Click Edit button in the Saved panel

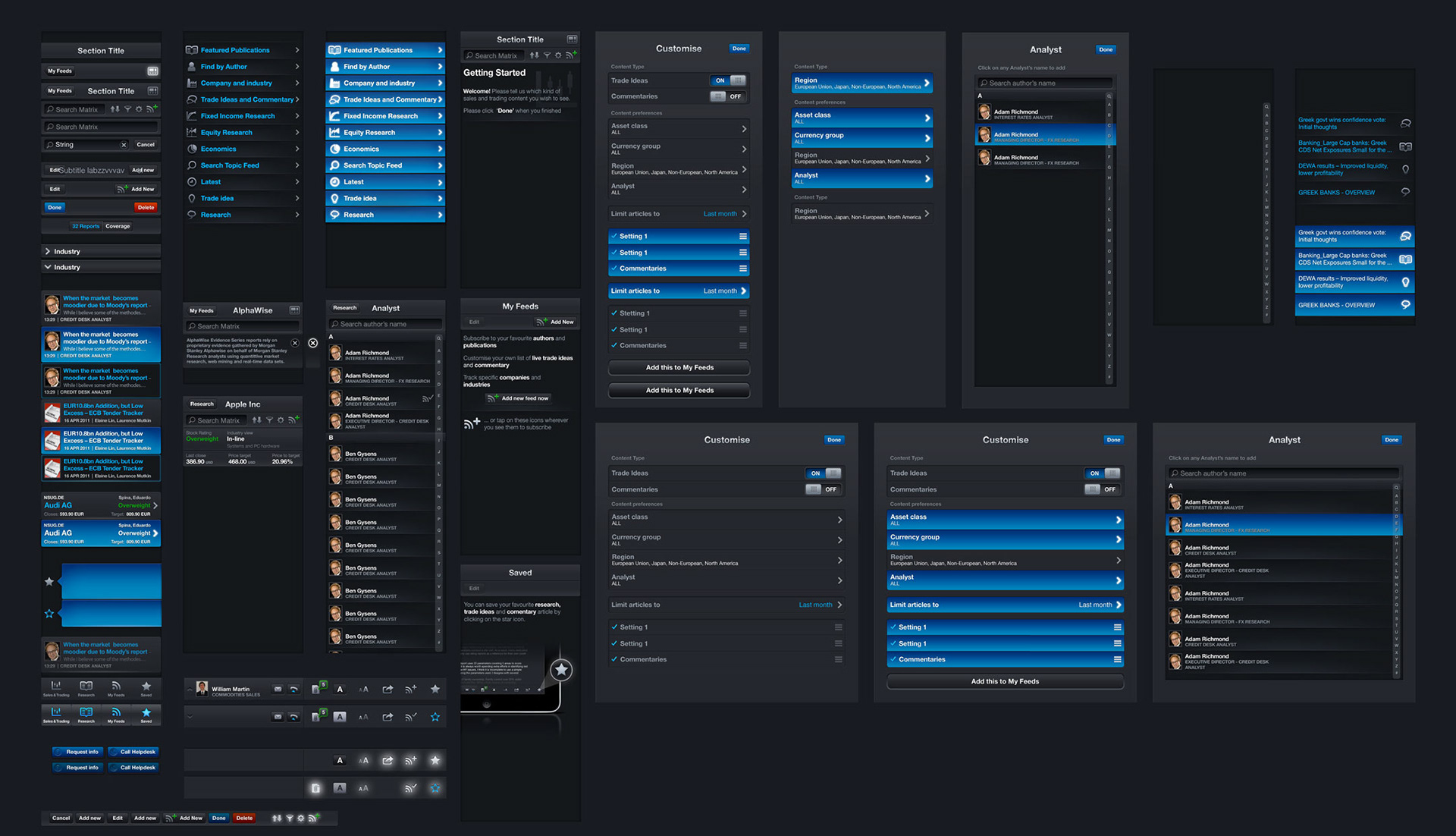474,589
